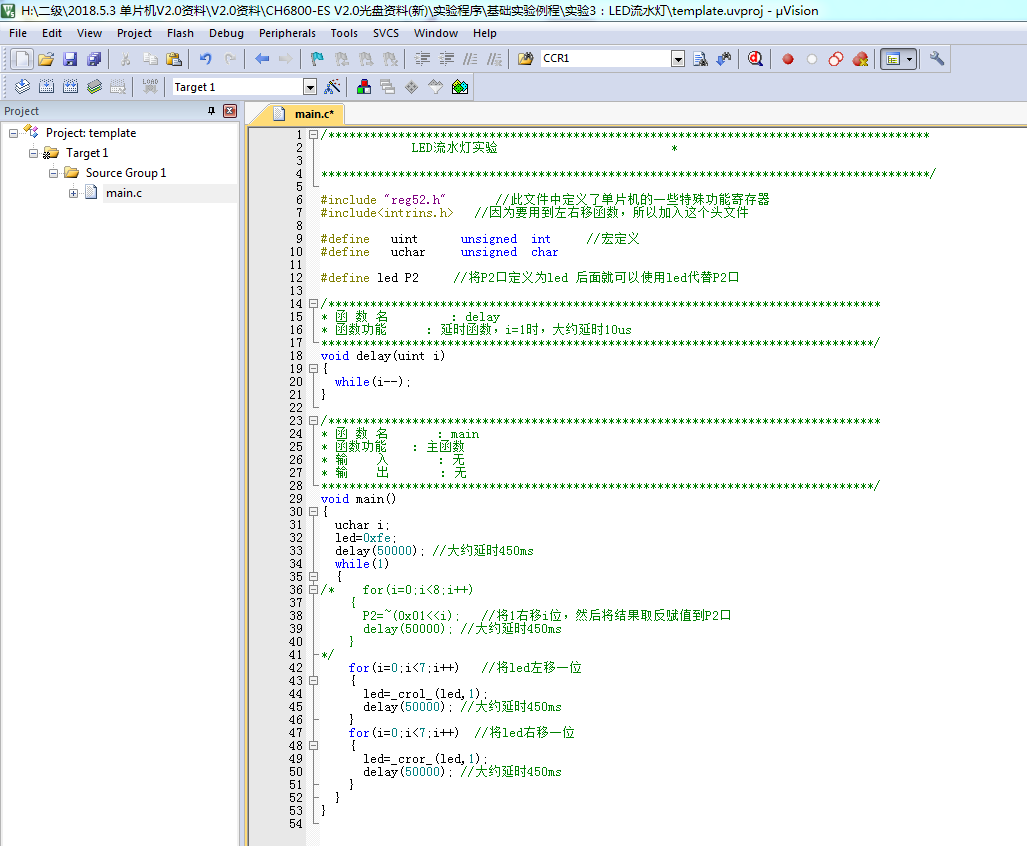
Task: Open Target Options magic wand icon
Action: coord(333,87)
